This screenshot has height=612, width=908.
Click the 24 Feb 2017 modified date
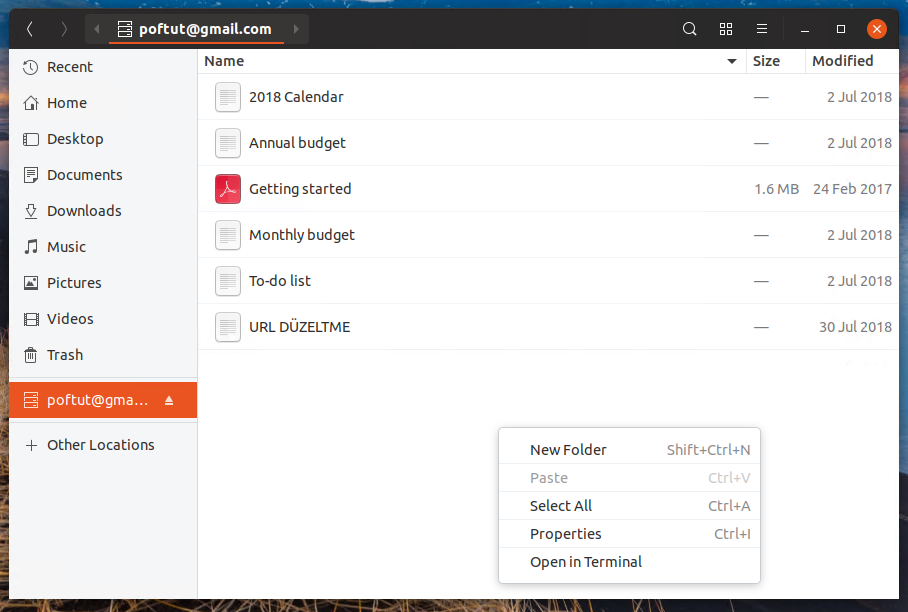point(852,189)
